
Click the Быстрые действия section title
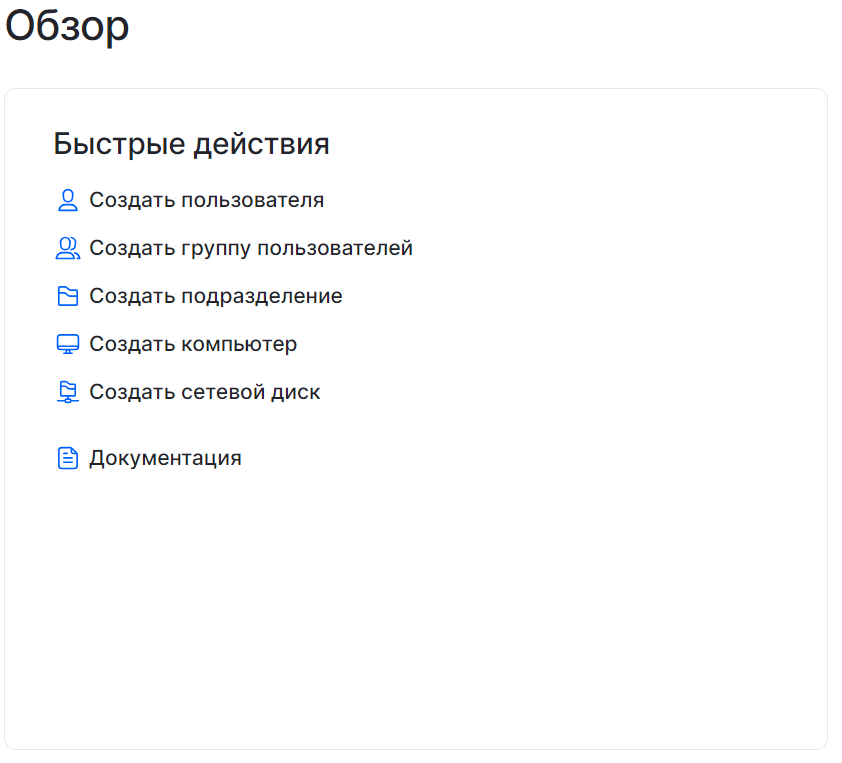coord(190,143)
